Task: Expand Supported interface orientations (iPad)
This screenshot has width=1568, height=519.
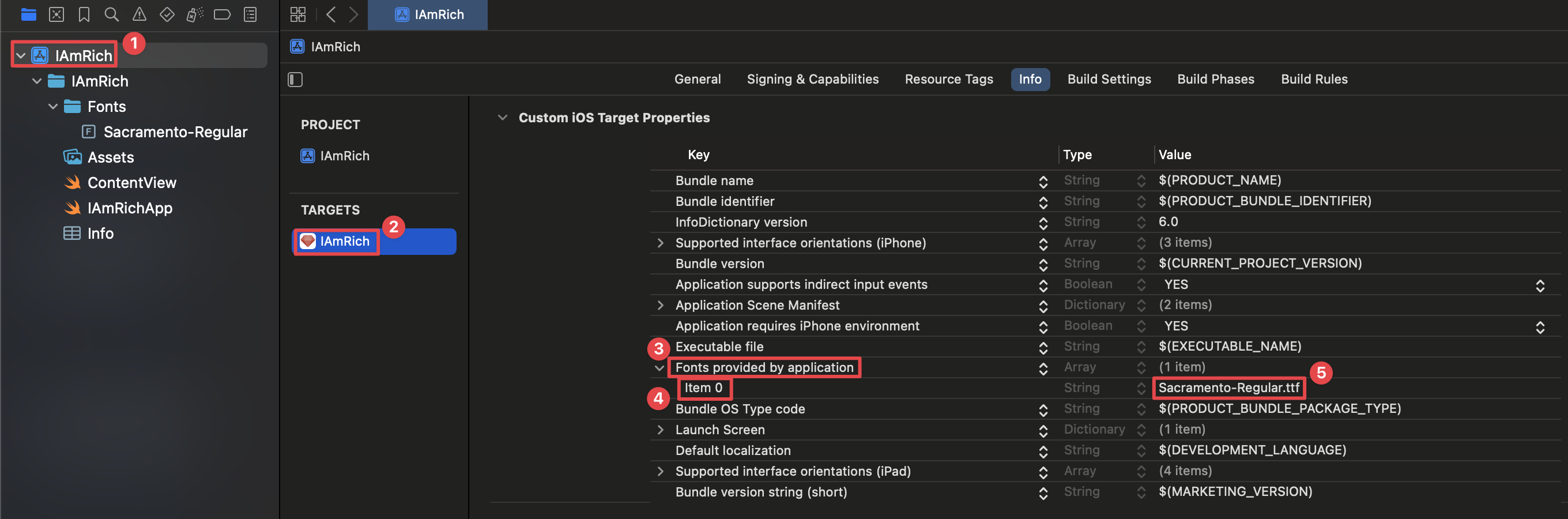Action: pyautogui.click(x=659, y=471)
